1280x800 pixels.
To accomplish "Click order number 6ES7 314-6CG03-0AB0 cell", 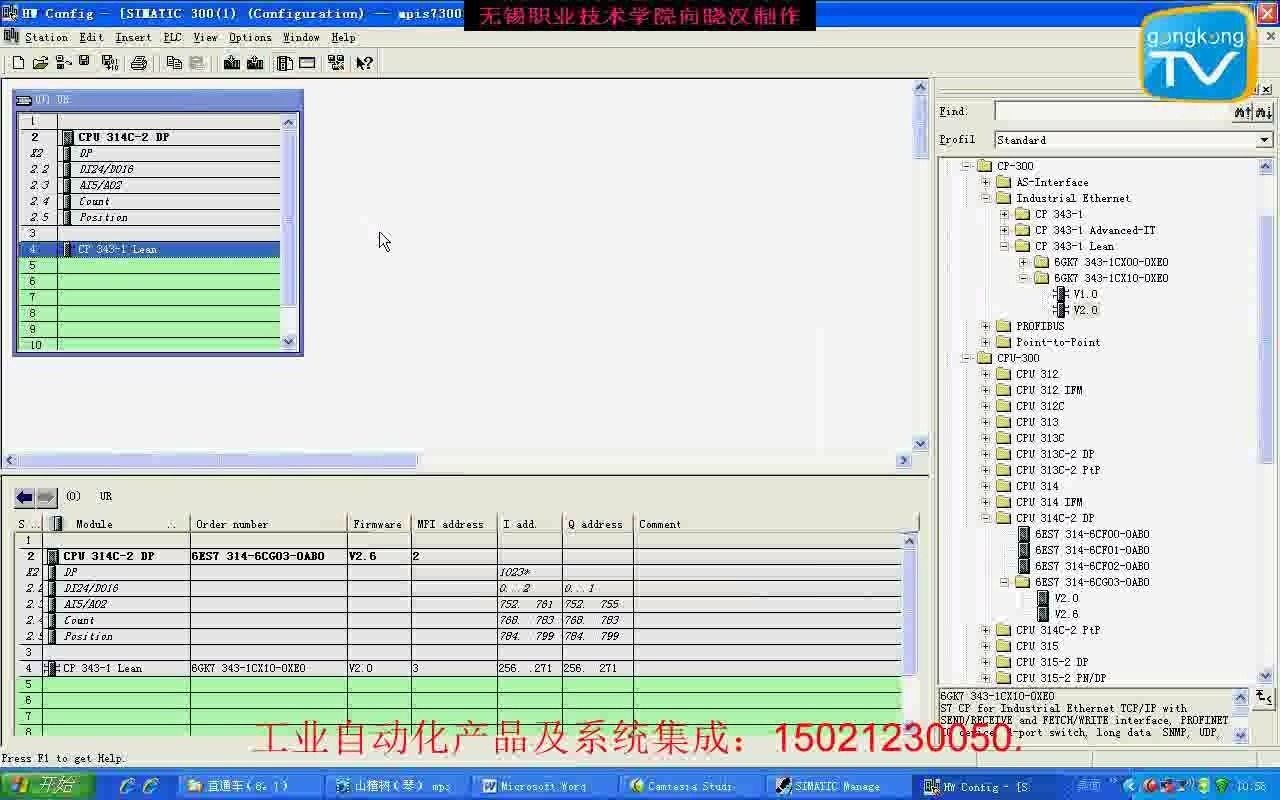I will (x=269, y=556).
